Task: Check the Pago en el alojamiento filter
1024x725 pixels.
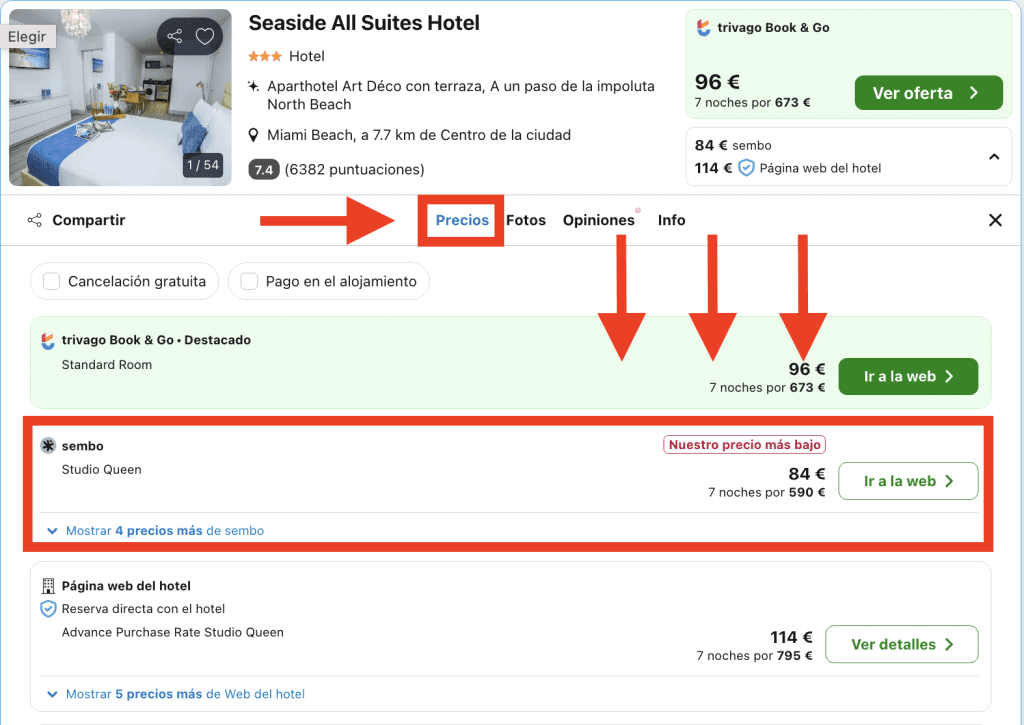Action: click(249, 282)
